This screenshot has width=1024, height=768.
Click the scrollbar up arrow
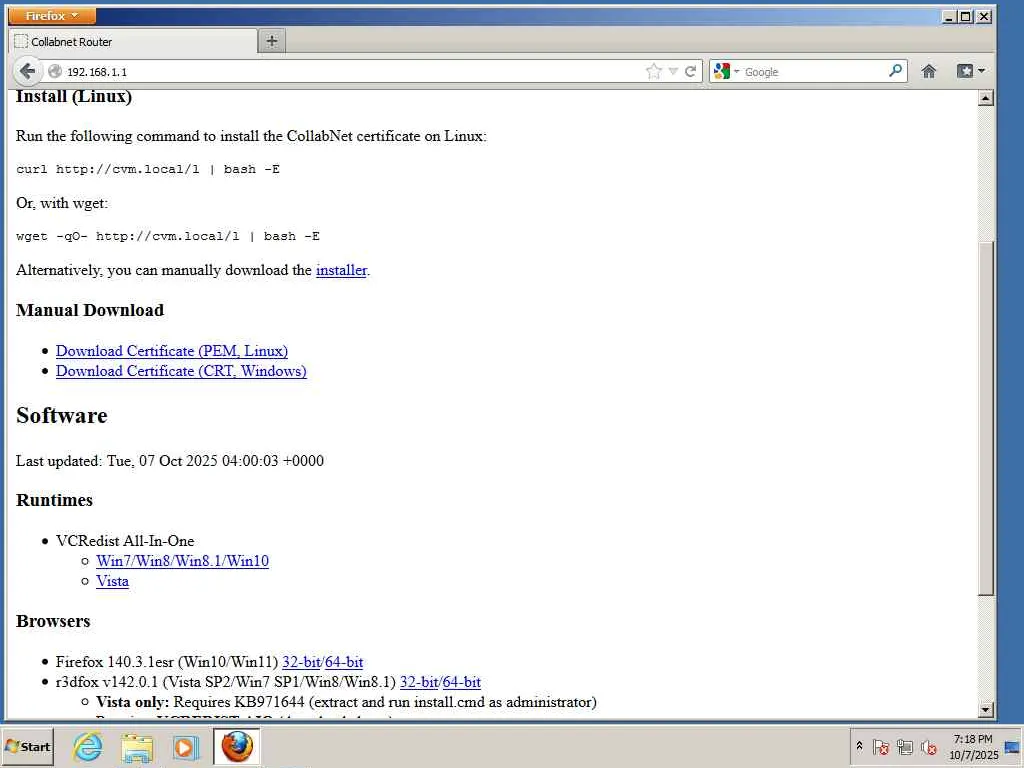point(985,98)
